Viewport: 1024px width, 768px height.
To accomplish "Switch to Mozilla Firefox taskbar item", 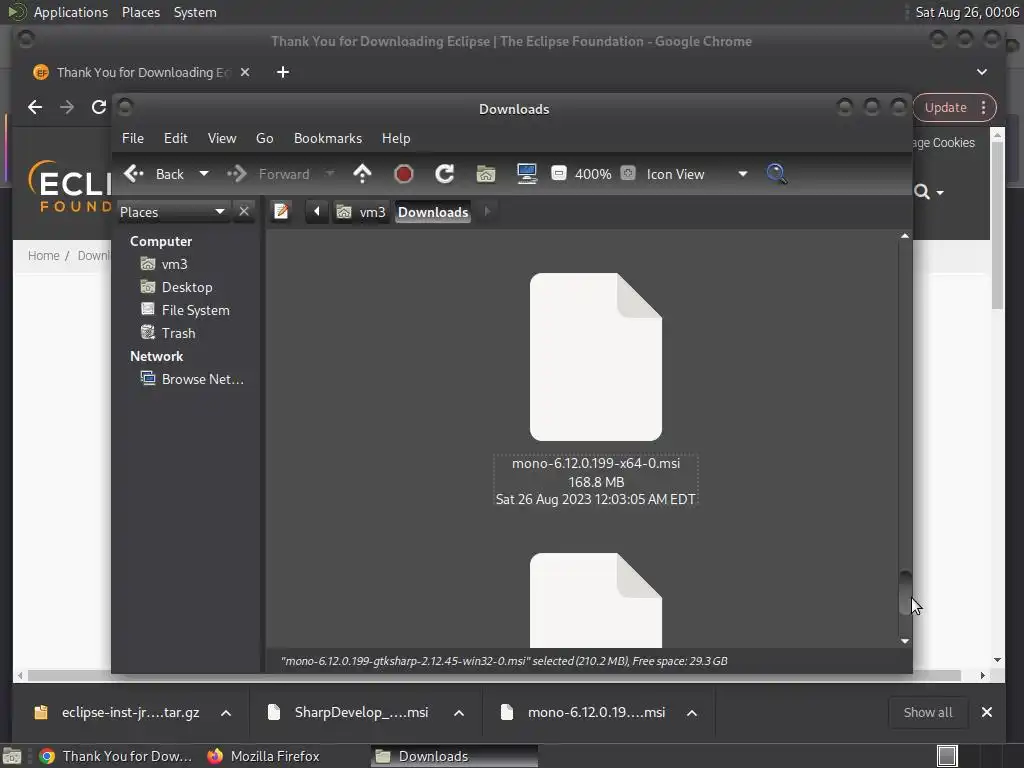I will [264, 756].
